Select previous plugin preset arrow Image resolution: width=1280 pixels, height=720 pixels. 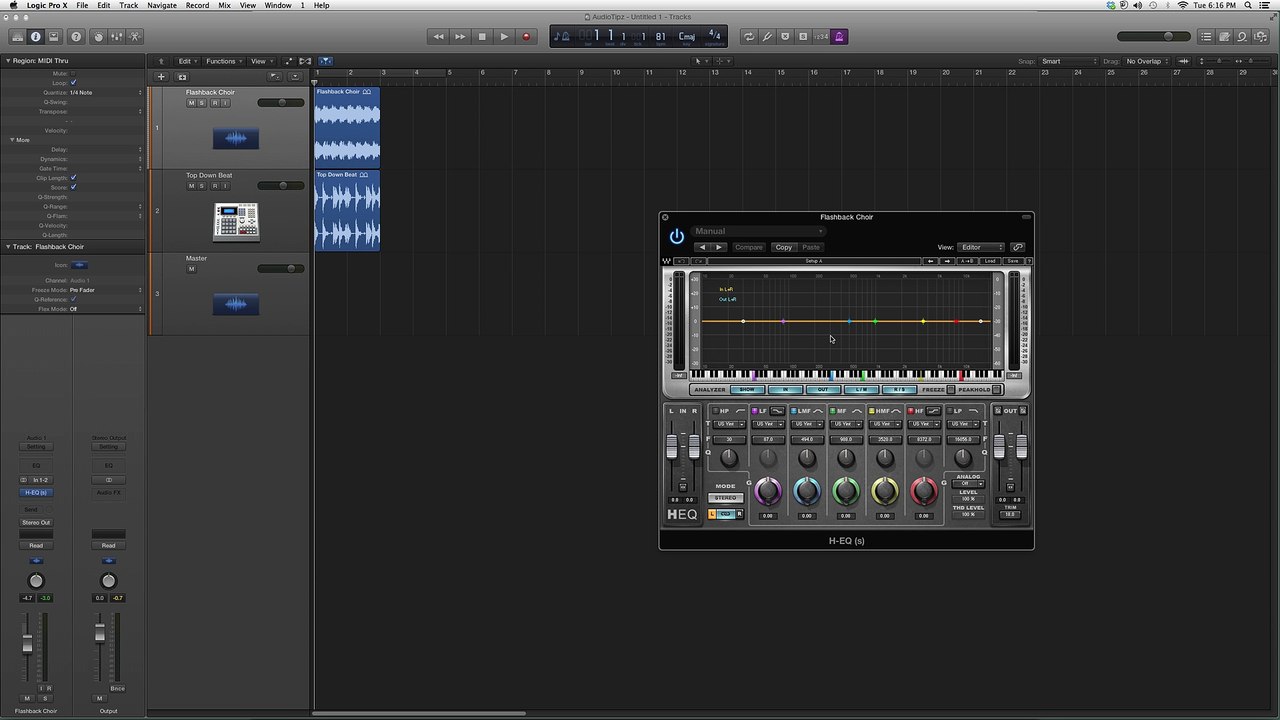click(702, 247)
